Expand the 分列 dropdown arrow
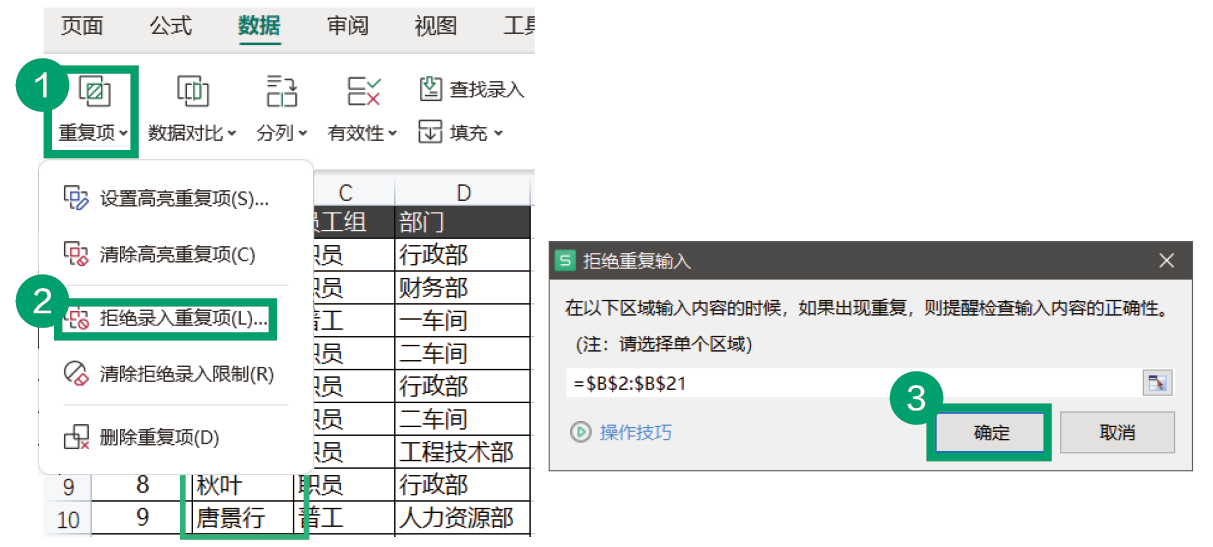Image resolution: width=1213 pixels, height=547 pixels. coord(303,133)
